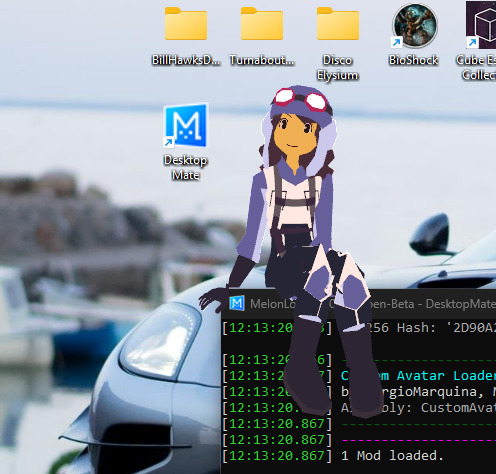Select the BioShock shortcut icon
This screenshot has width=496, height=474.
click(x=414, y=25)
